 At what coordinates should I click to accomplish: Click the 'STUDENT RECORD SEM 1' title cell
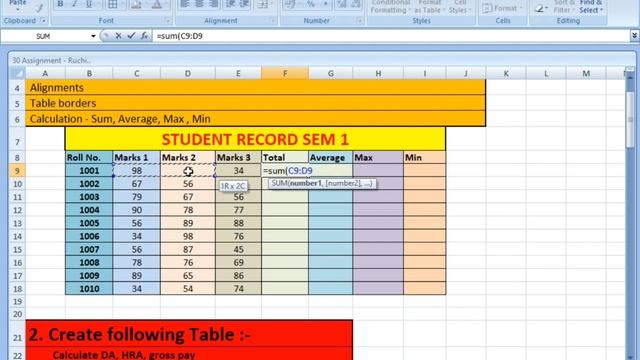click(255, 139)
